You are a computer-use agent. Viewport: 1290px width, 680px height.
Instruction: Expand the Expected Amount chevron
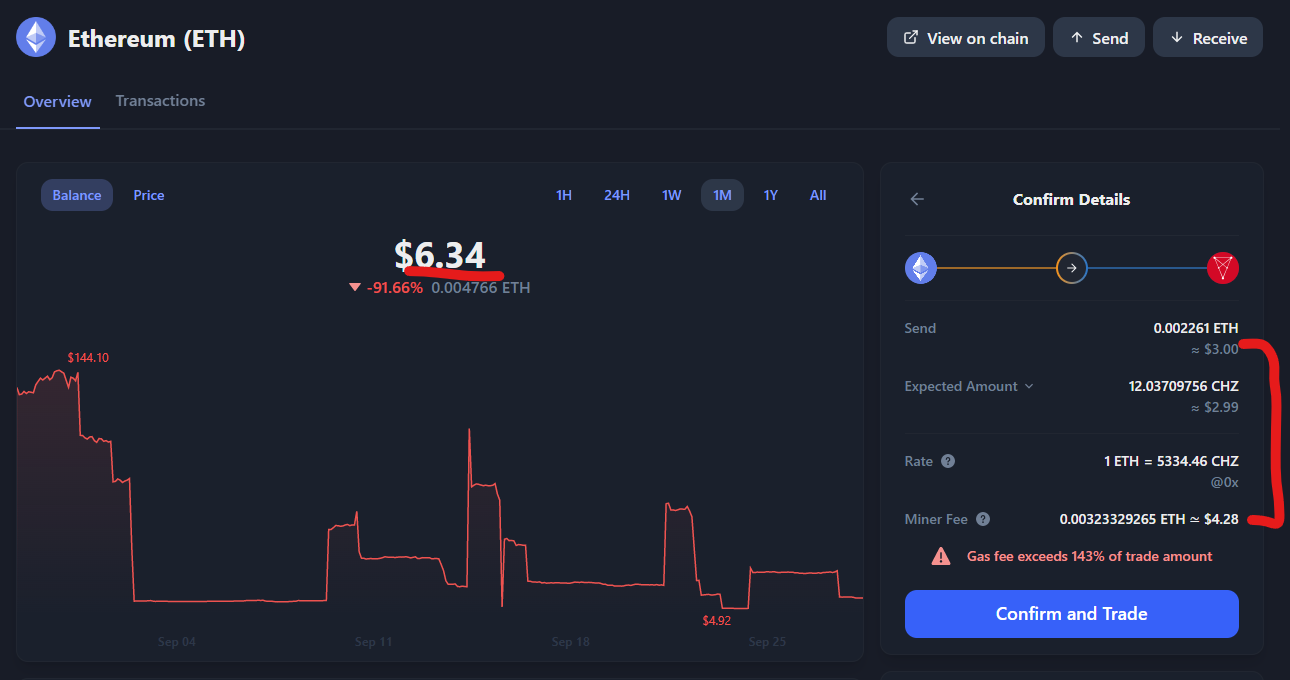(x=1029, y=386)
